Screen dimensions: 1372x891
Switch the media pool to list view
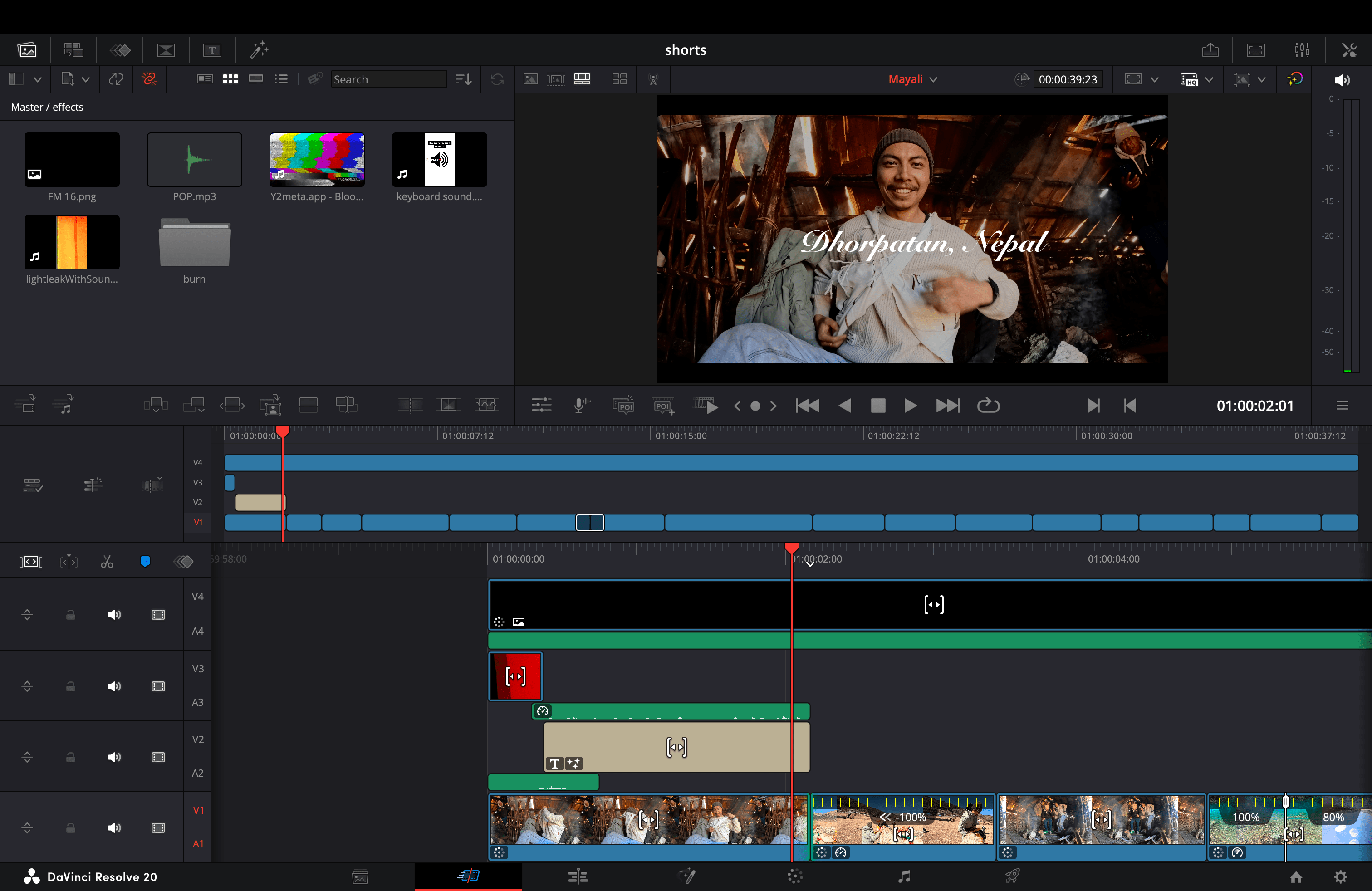[x=281, y=79]
